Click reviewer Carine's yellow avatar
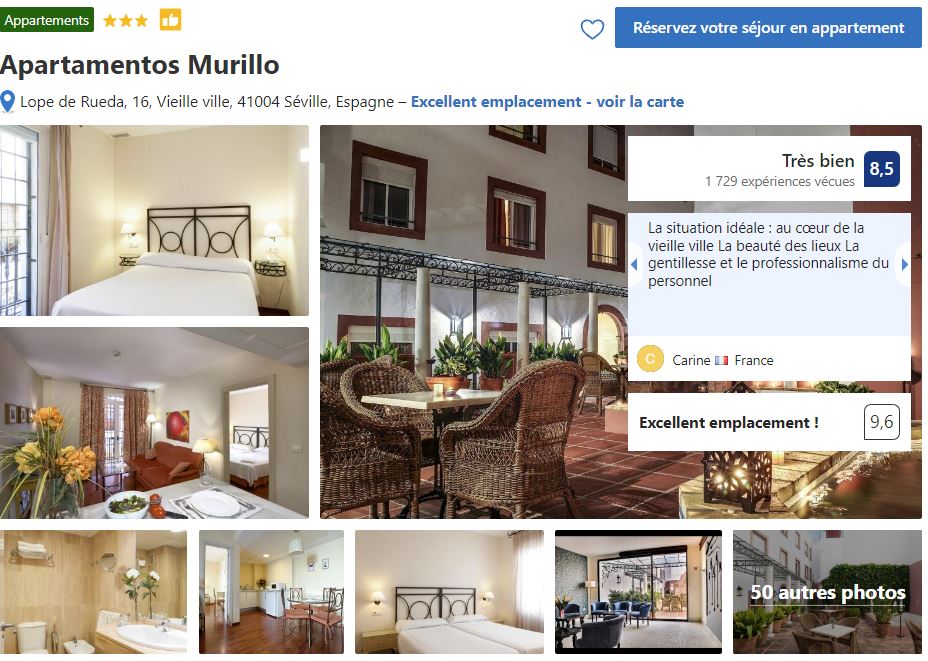 click(x=650, y=359)
